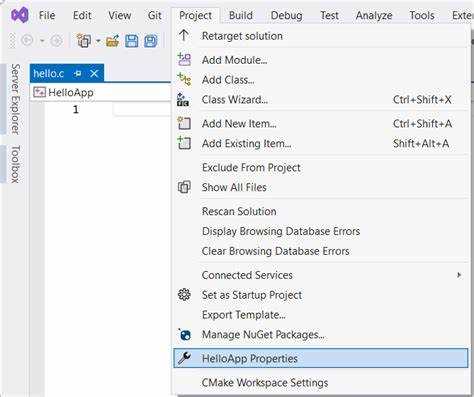Open the Git menu

pos(155,15)
